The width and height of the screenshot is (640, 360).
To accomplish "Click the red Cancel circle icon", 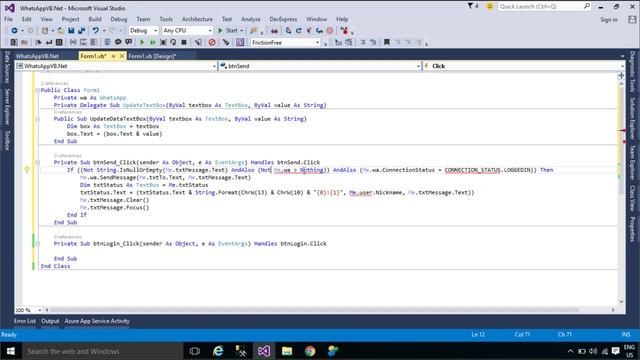I will (x=212, y=42).
